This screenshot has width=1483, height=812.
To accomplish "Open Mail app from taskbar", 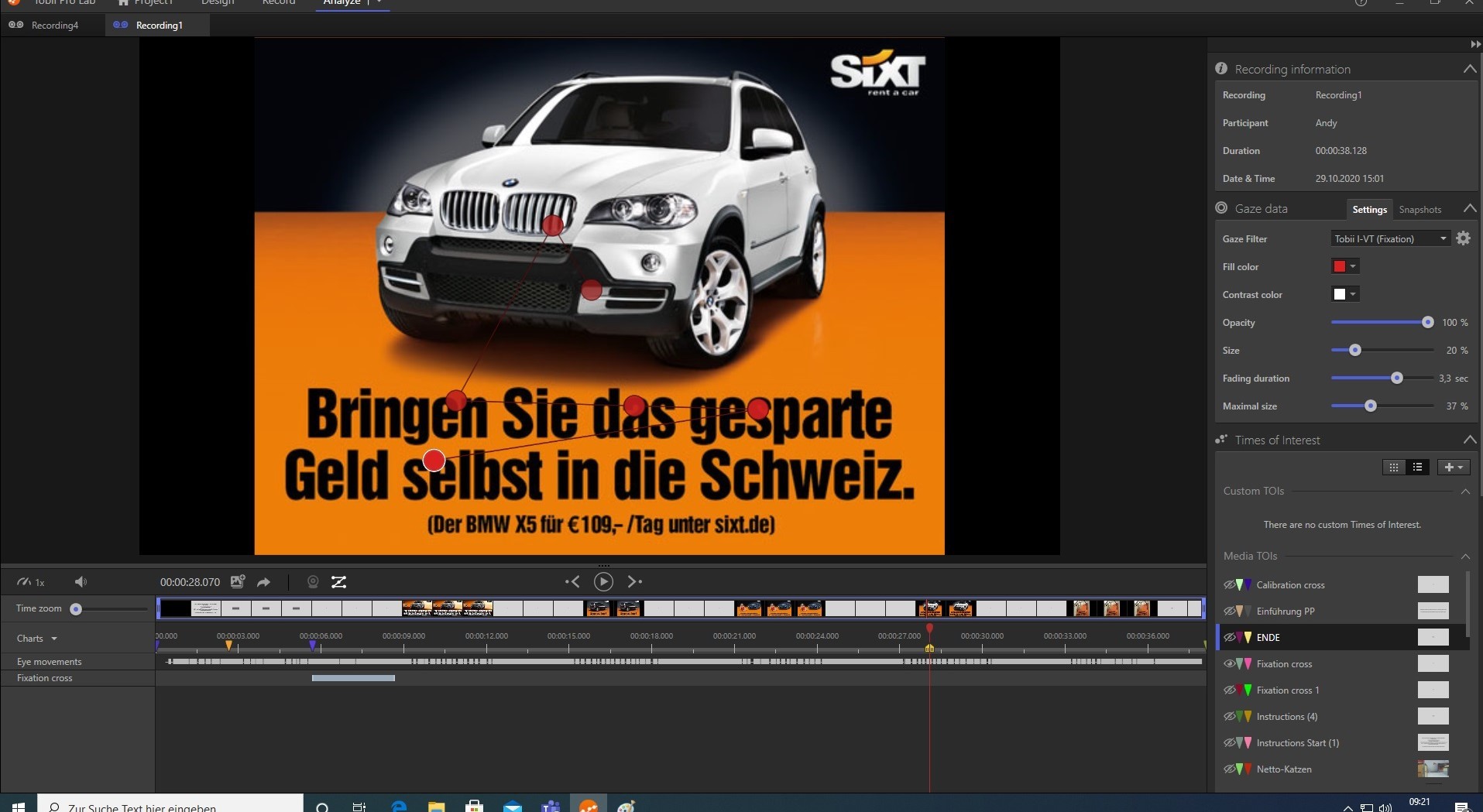I will point(513,807).
